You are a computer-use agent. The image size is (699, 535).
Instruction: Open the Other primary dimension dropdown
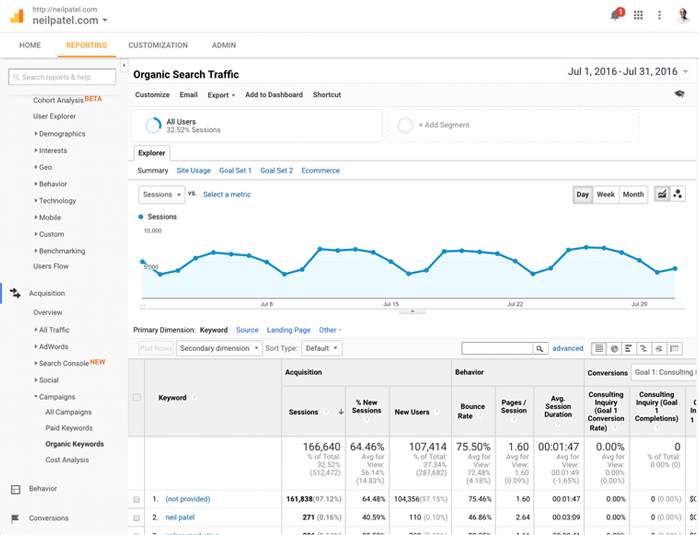pyautogui.click(x=330, y=330)
